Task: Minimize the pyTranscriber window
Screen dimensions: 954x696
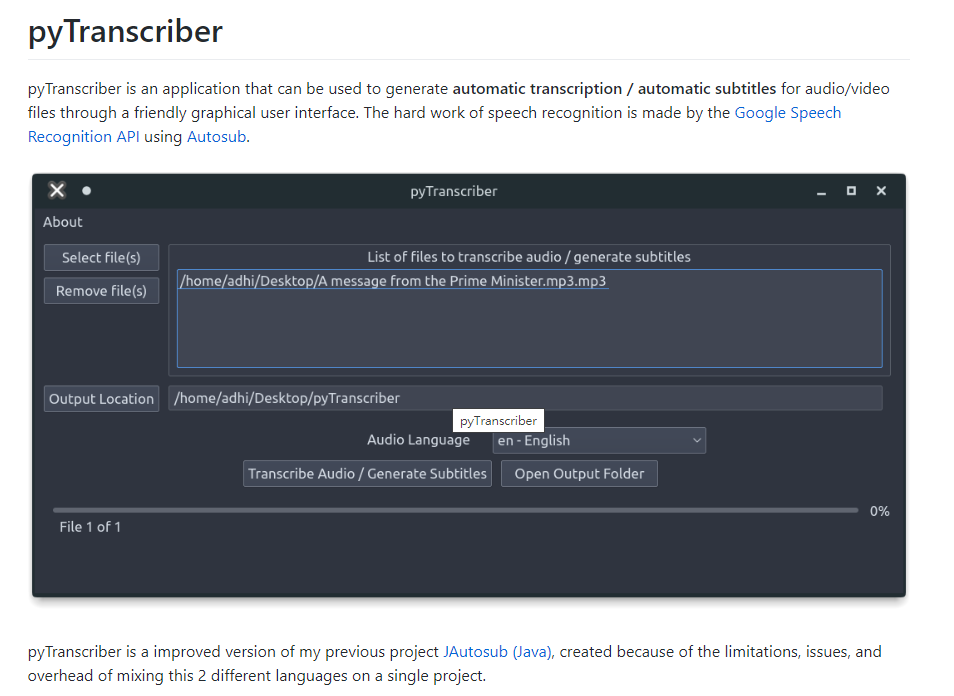Action: (821, 191)
